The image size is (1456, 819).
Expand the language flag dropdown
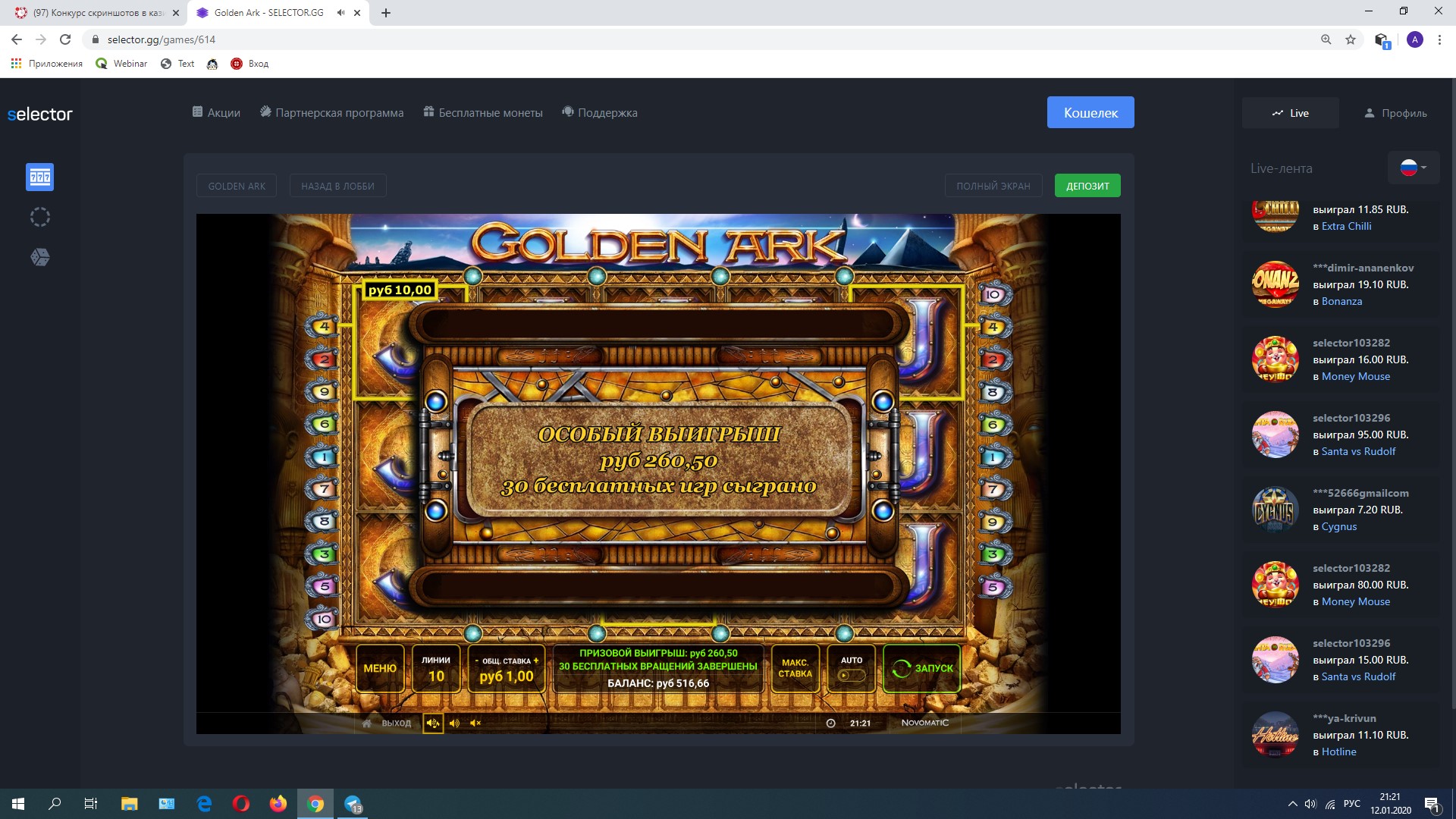coord(1414,168)
